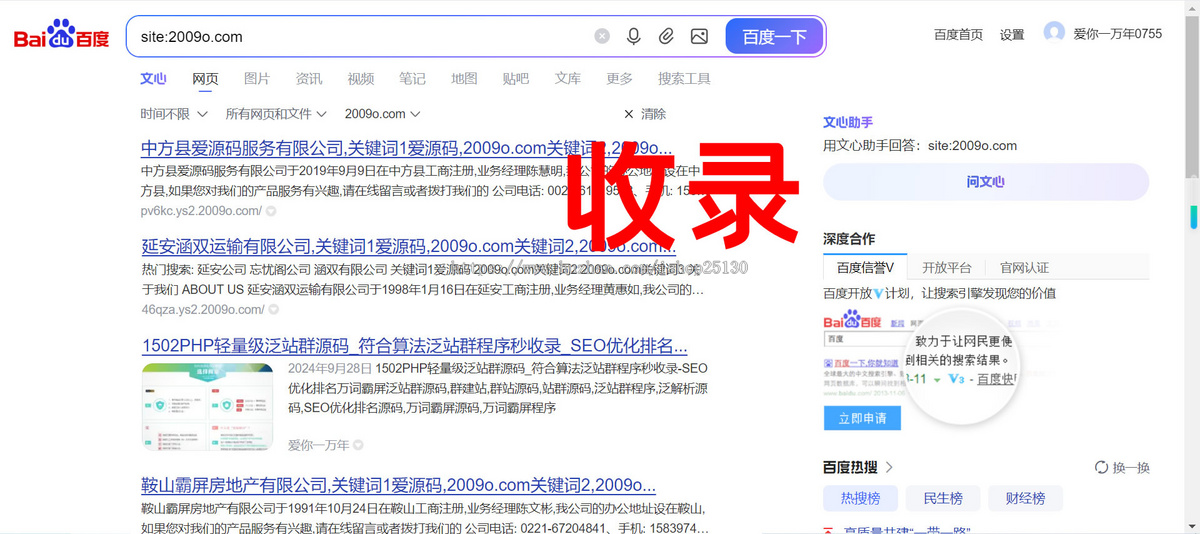Switch to 资讯 tab
1200x534 pixels.
pyautogui.click(x=309, y=79)
